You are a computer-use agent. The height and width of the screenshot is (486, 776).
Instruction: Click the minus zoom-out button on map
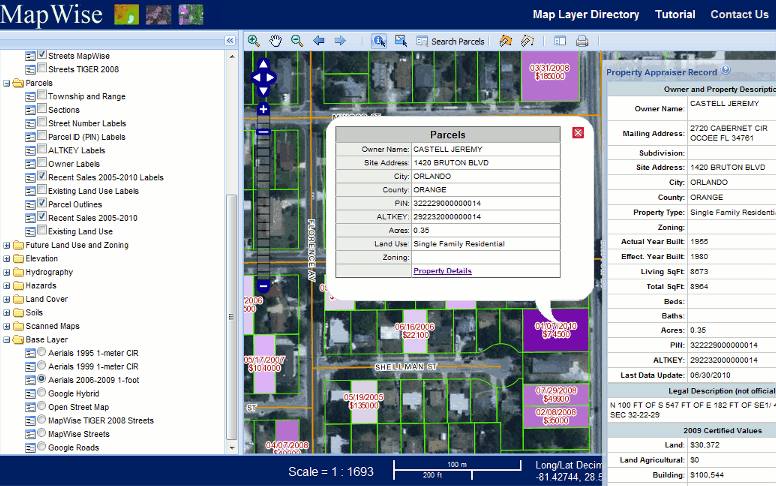(263, 286)
